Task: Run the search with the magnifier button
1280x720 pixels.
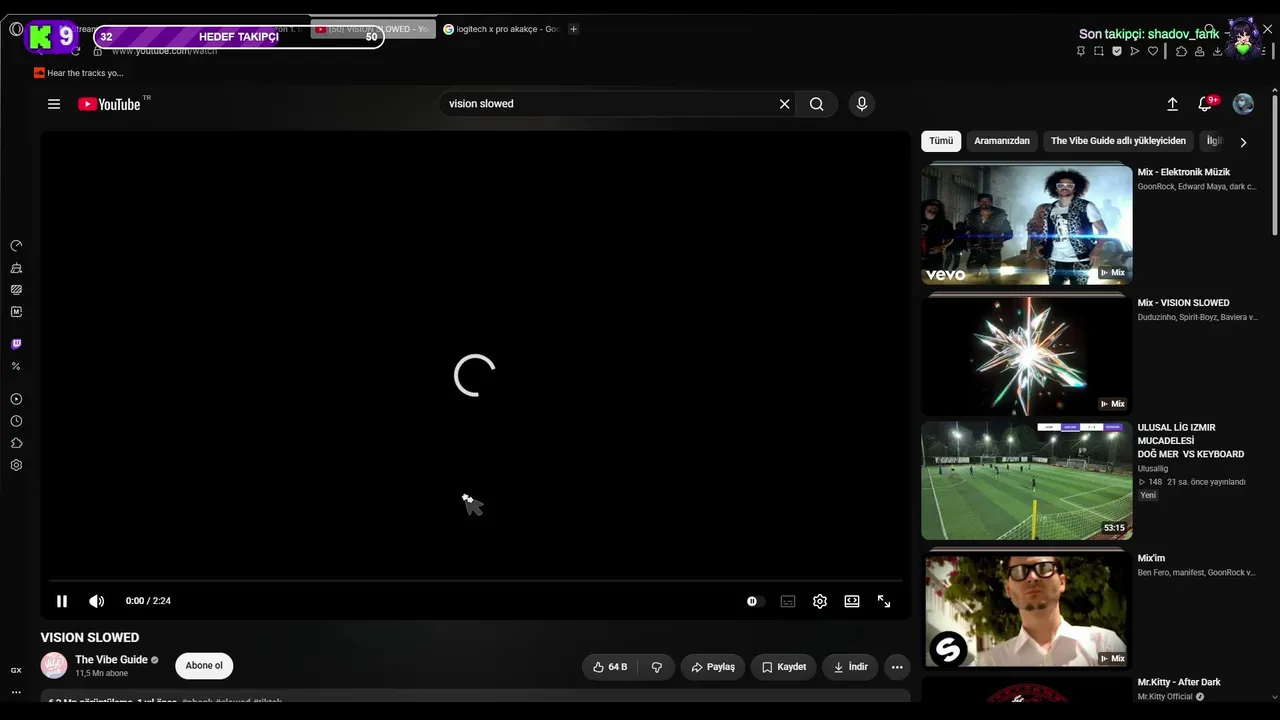Action: click(817, 104)
